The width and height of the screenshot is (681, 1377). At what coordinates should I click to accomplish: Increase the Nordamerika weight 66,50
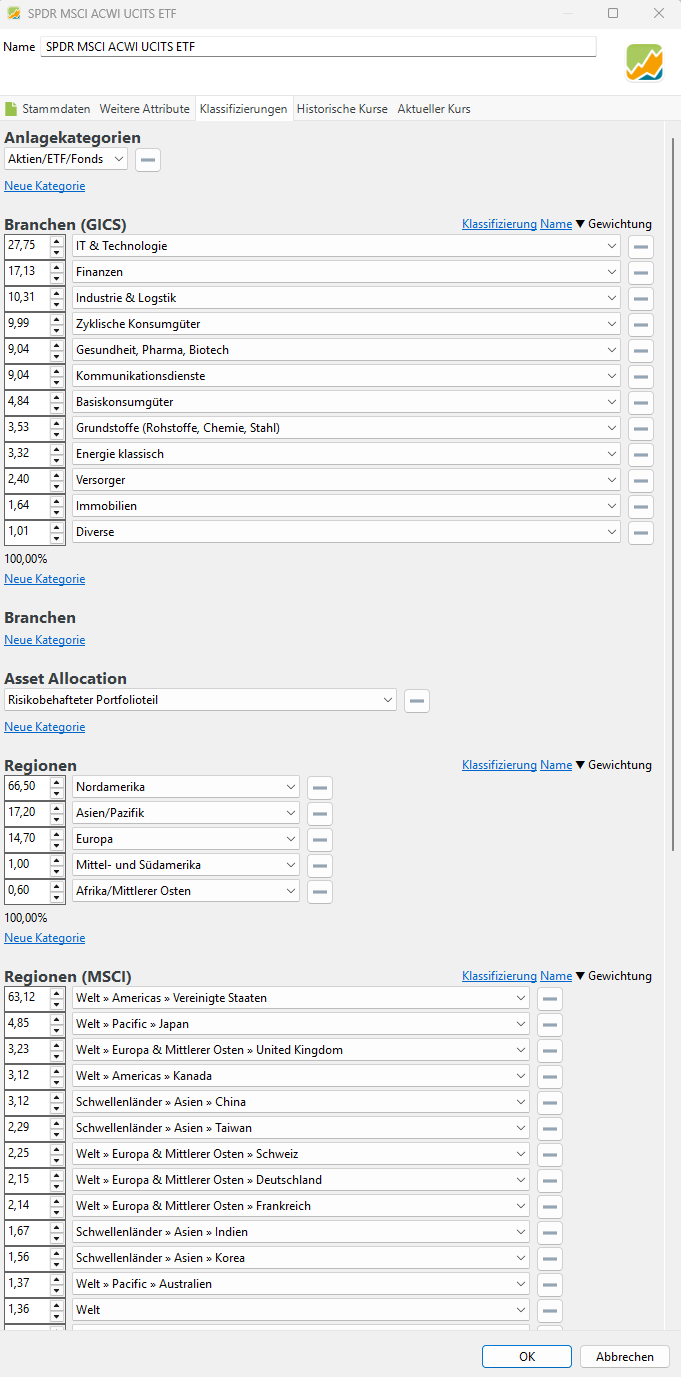[57, 781]
